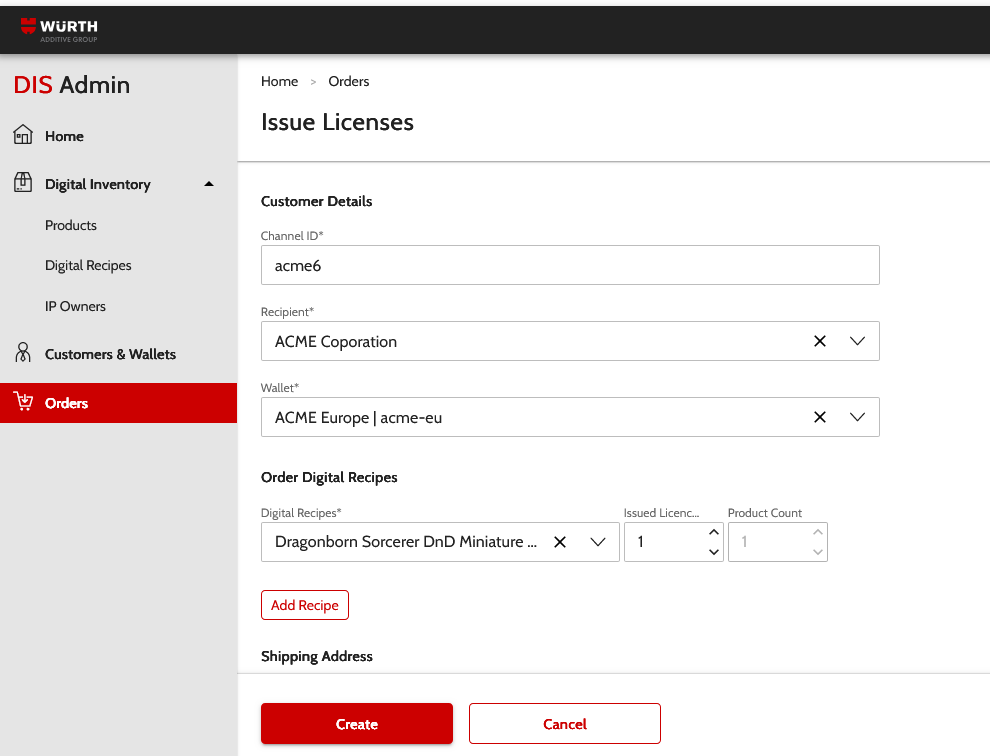Open the Recipient dropdown chevron
This screenshot has height=756, width=990.
pos(857,341)
